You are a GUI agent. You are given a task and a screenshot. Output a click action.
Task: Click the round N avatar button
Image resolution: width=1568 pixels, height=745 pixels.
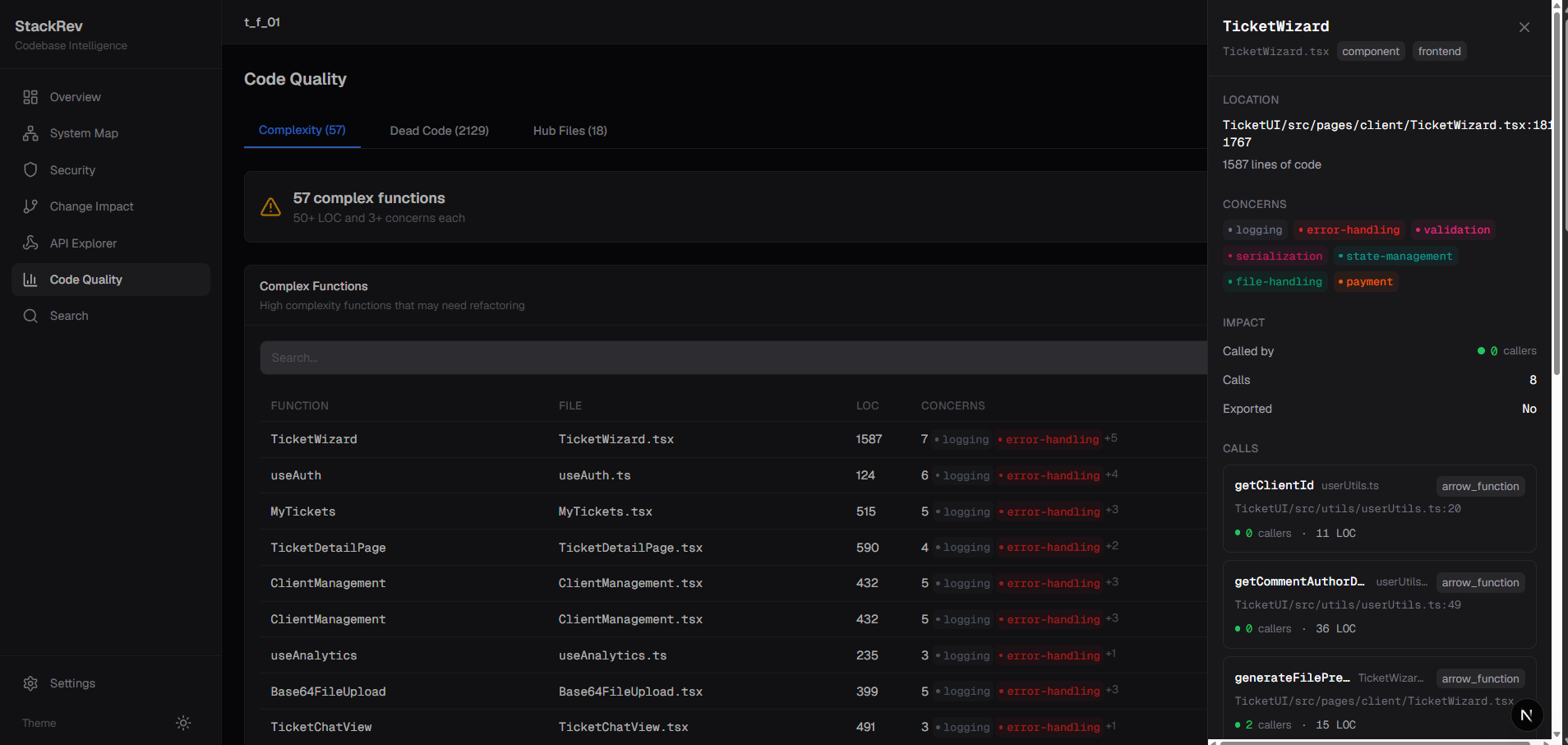[x=1526, y=715]
